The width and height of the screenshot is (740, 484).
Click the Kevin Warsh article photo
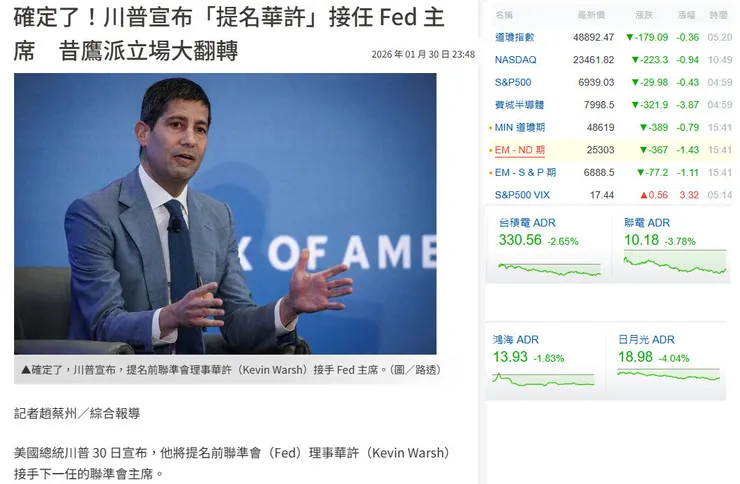(x=225, y=214)
